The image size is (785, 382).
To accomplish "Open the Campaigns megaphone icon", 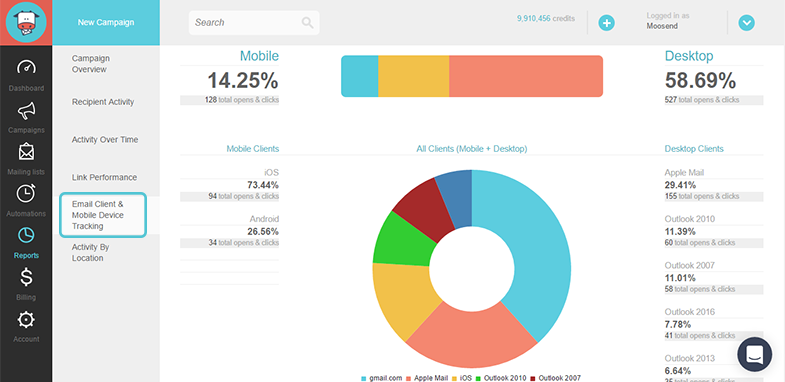I will (x=26, y=111).
